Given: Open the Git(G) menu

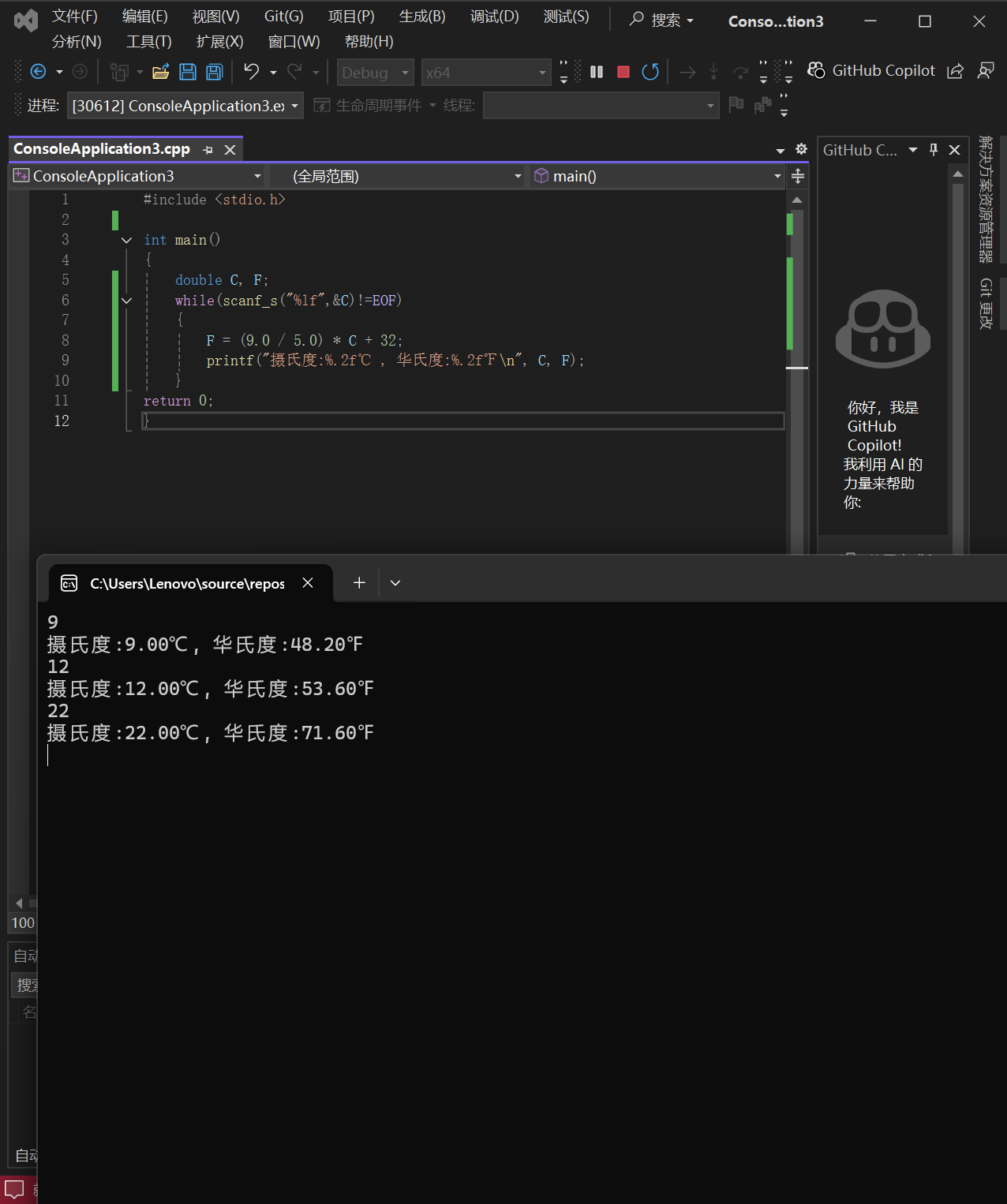Looking at the screenshot, I should click(x=284, y=17).
